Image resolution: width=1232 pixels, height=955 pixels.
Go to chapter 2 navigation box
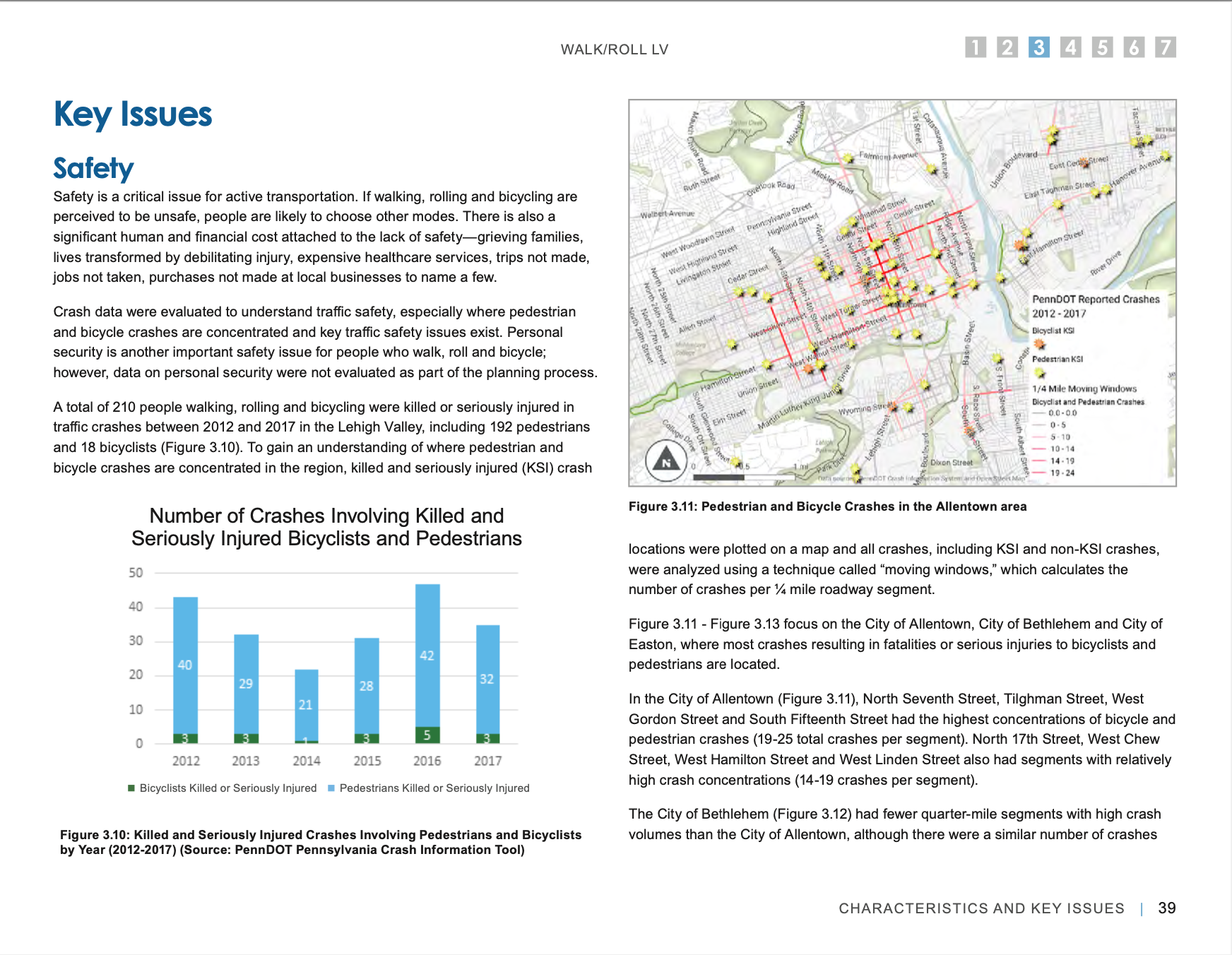pos(1007,47)
